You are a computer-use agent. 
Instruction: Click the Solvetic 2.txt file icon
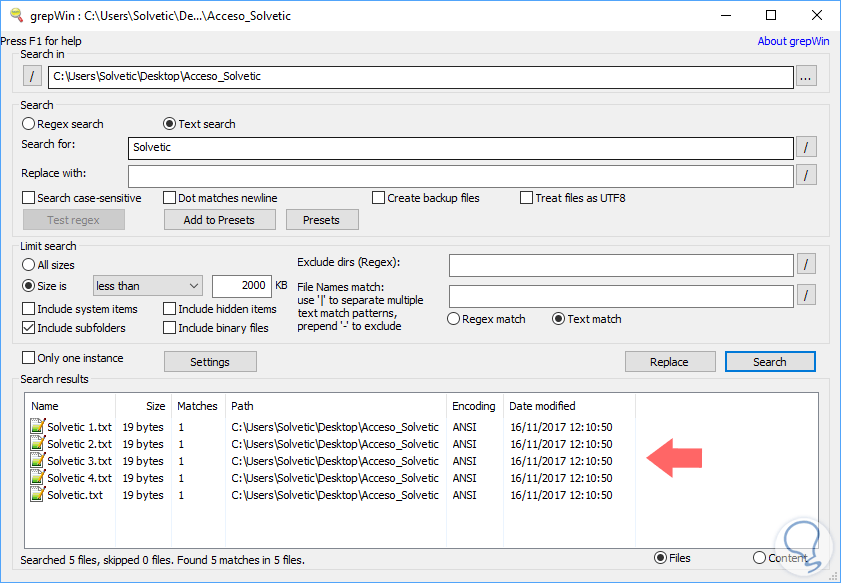point(37,444)
